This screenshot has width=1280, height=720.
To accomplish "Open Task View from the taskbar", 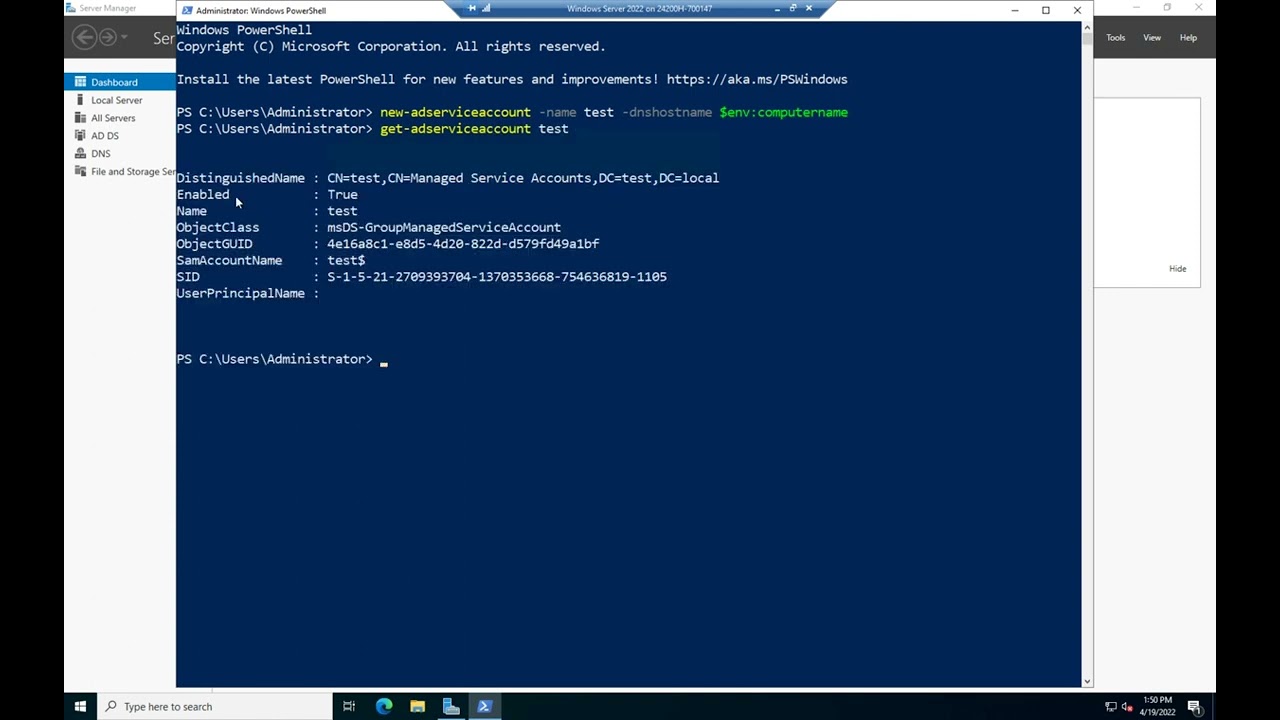I will pos(349,706).
